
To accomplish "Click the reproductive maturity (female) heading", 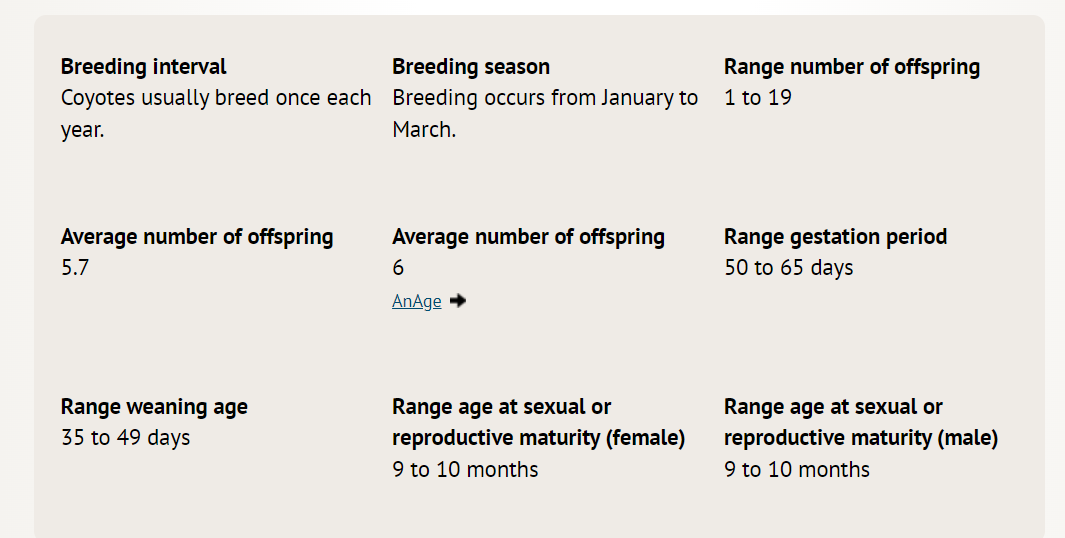I will 538,422.
